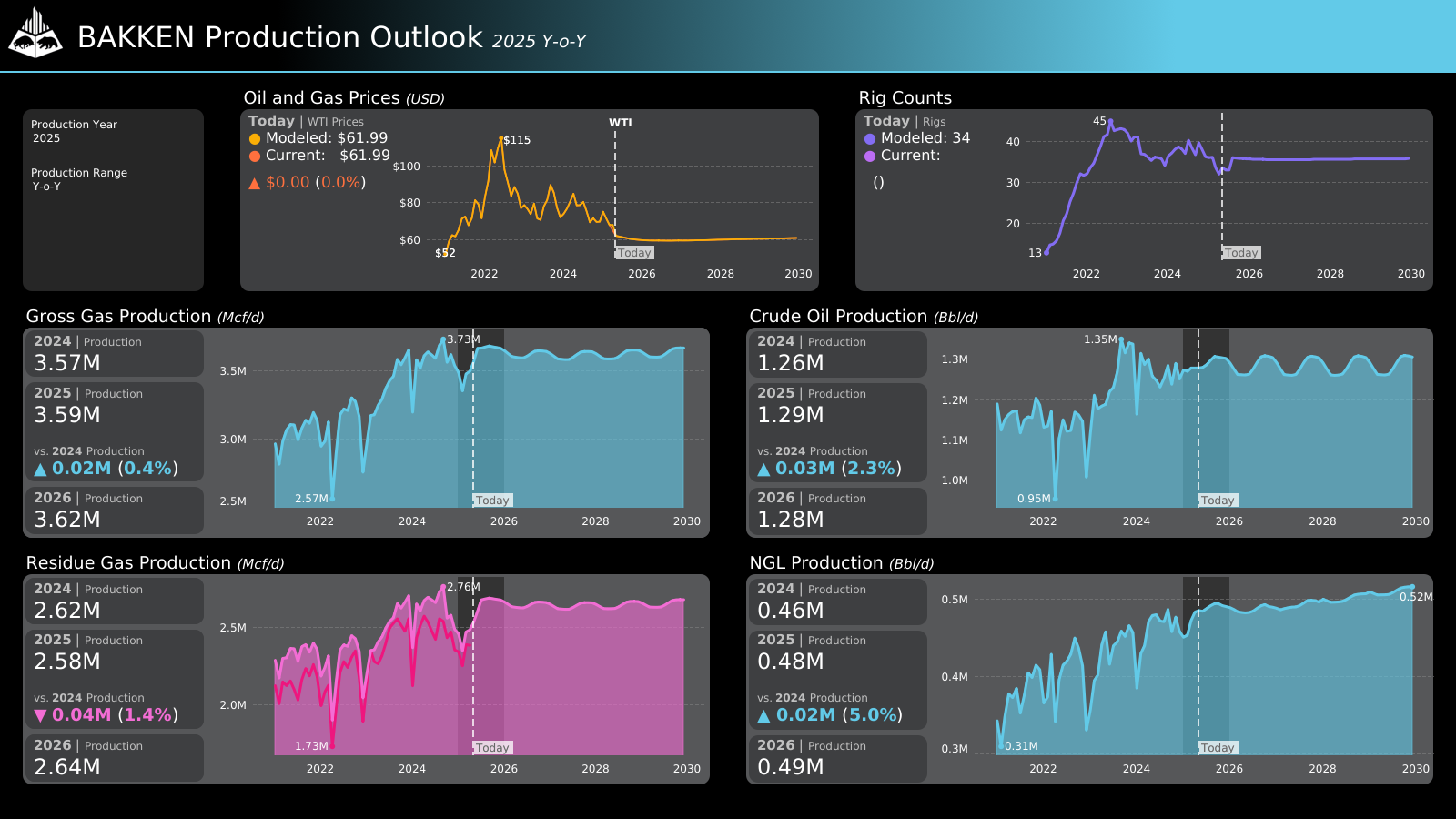The height and width of the screenshot is (819, 1456).
Task: Select the 2025 crude oil 1.29M value
Action: [791, 415]
